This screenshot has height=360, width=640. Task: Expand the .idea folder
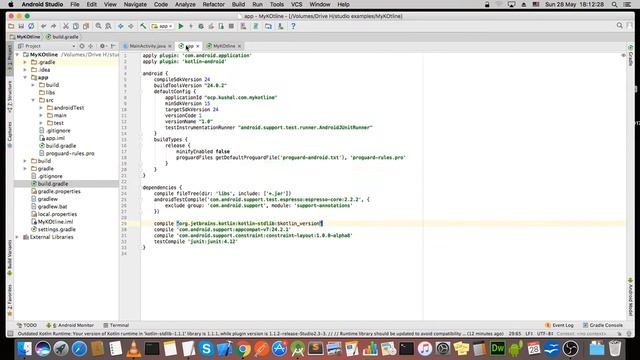[25, 70]
